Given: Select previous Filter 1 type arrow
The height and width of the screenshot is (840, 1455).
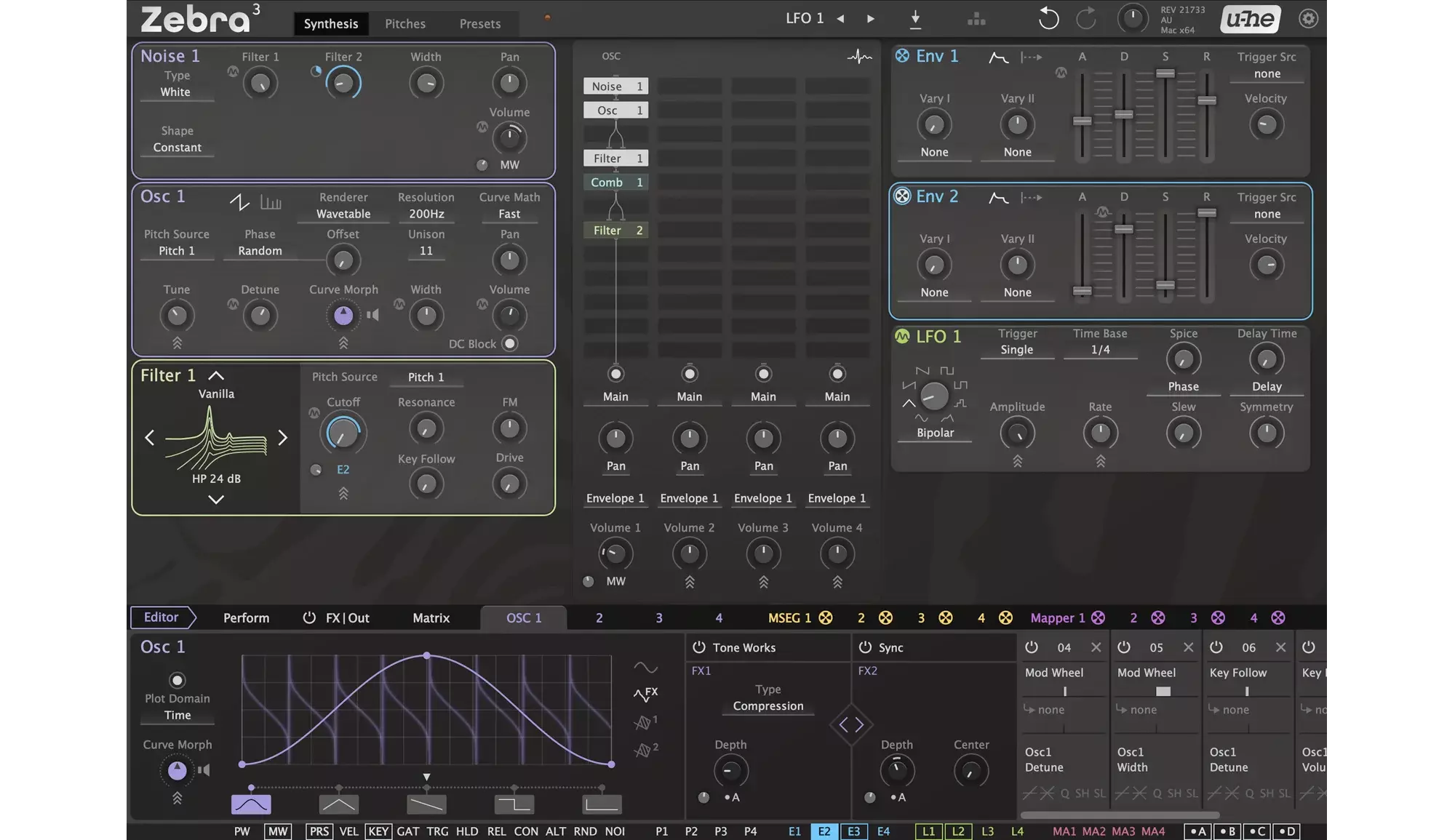Looking at the screenshot, I should [150, 437].
